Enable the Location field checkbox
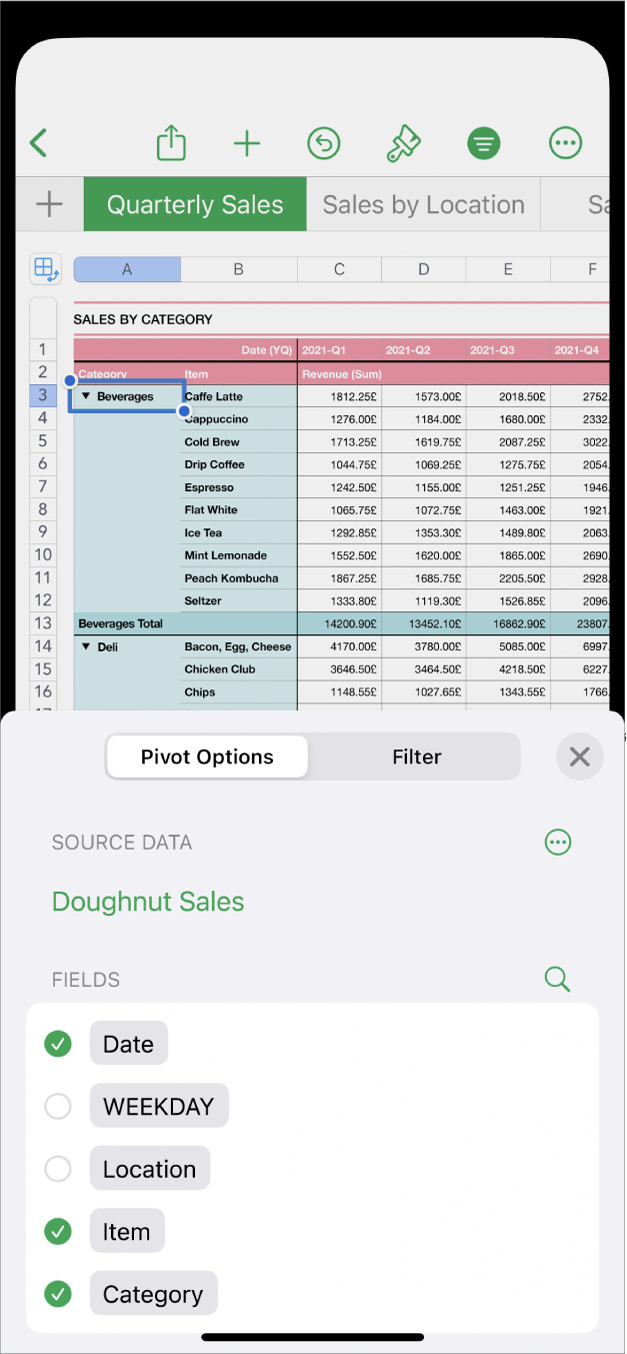The height and width of the screenshot is (1354, 627). (58, 1169)
